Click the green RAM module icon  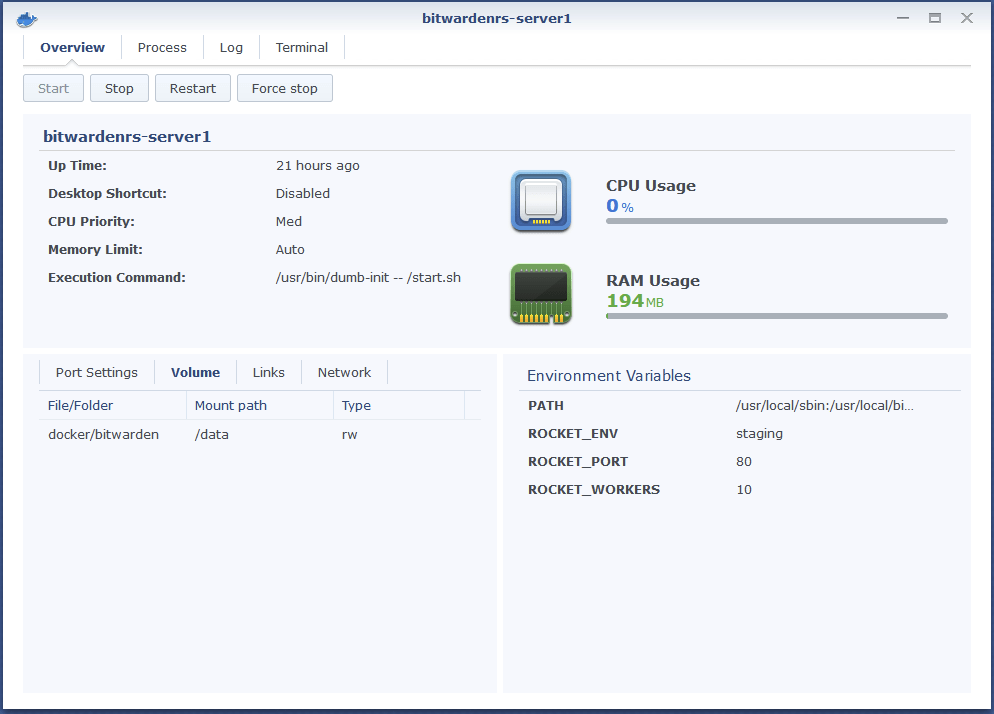[541, 294]
